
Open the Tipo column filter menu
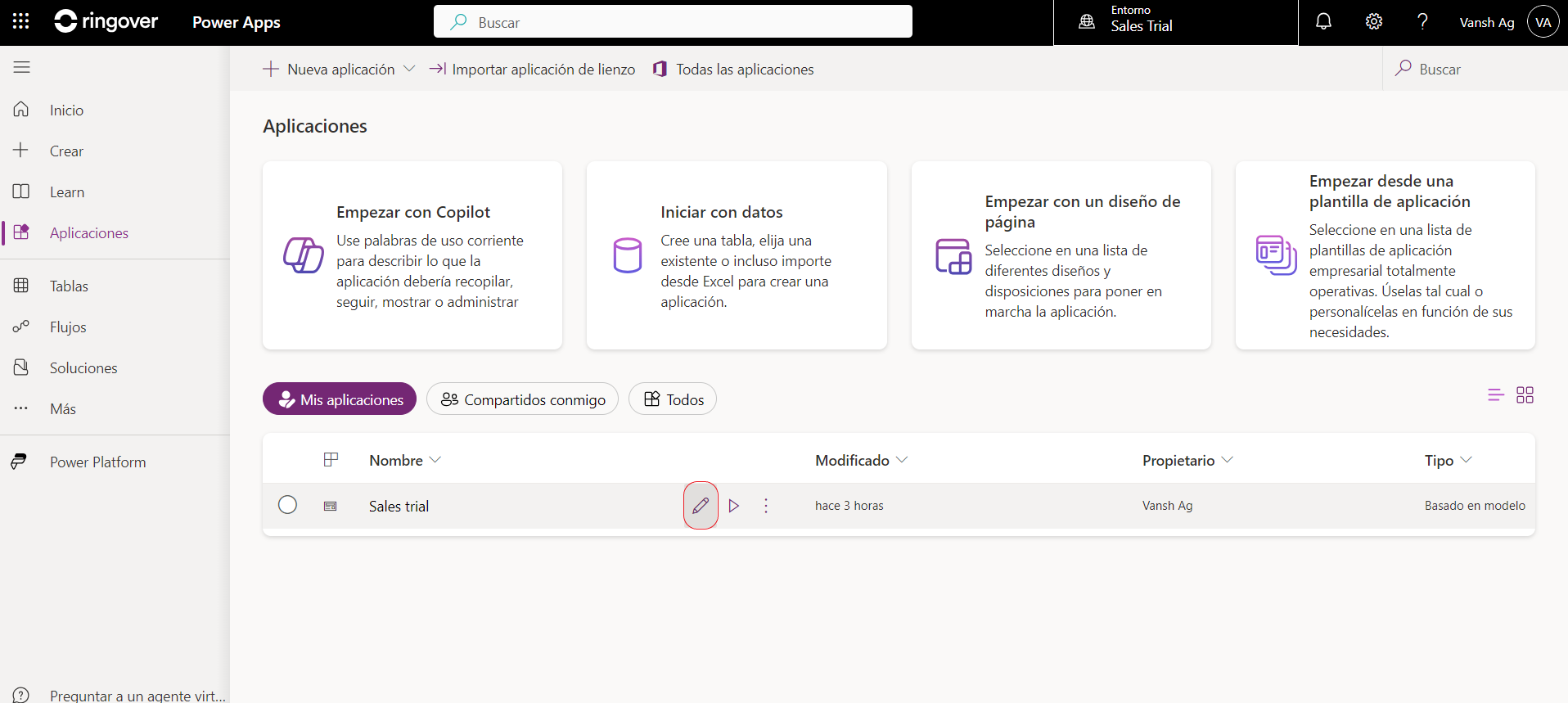click(1449, 460)
